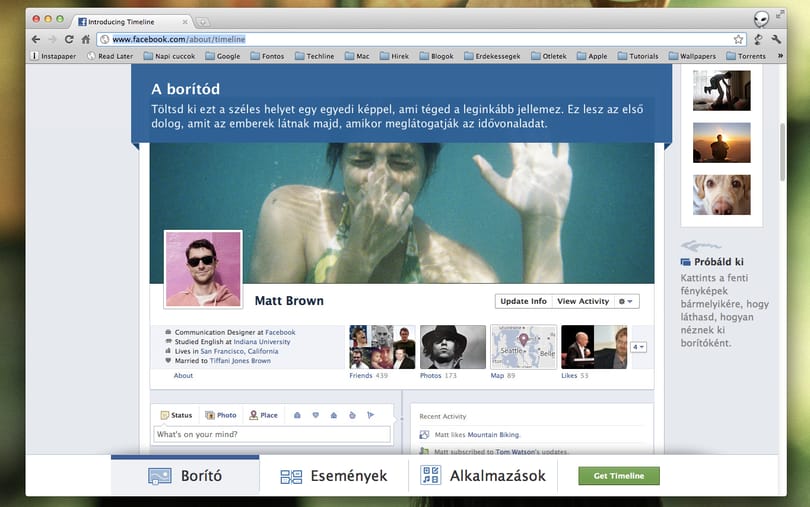Click the Update Info button

pos(523,301)
